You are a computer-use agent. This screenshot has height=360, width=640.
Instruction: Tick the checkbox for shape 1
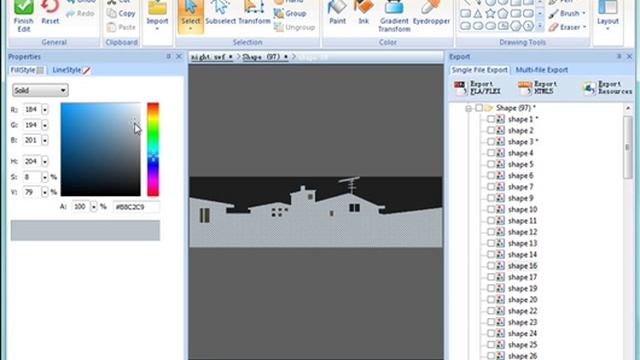pyautogui.click(x=491, y=119)
